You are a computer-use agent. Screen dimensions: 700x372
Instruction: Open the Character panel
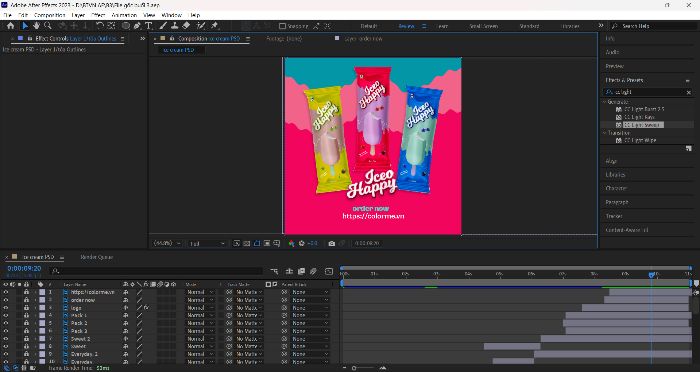pos(616,188)
